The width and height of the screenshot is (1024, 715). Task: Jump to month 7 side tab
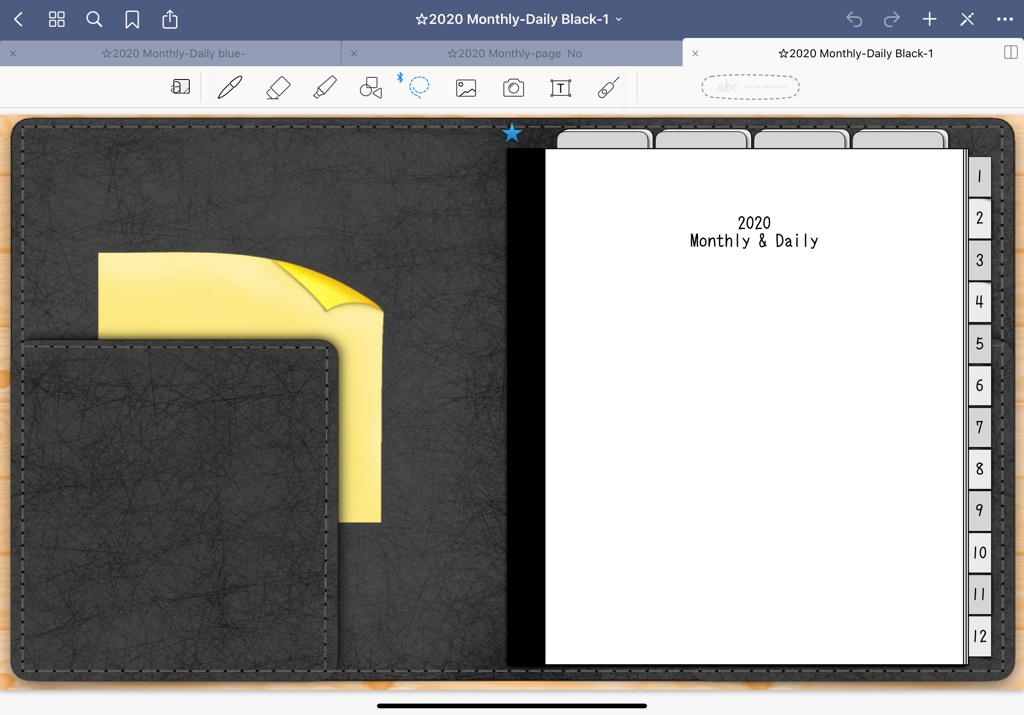coord(980,427)
